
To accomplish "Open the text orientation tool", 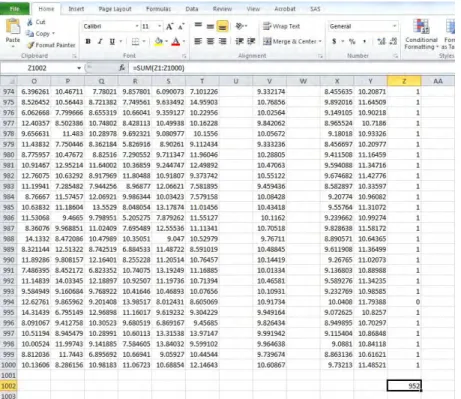I will point(240,26).
